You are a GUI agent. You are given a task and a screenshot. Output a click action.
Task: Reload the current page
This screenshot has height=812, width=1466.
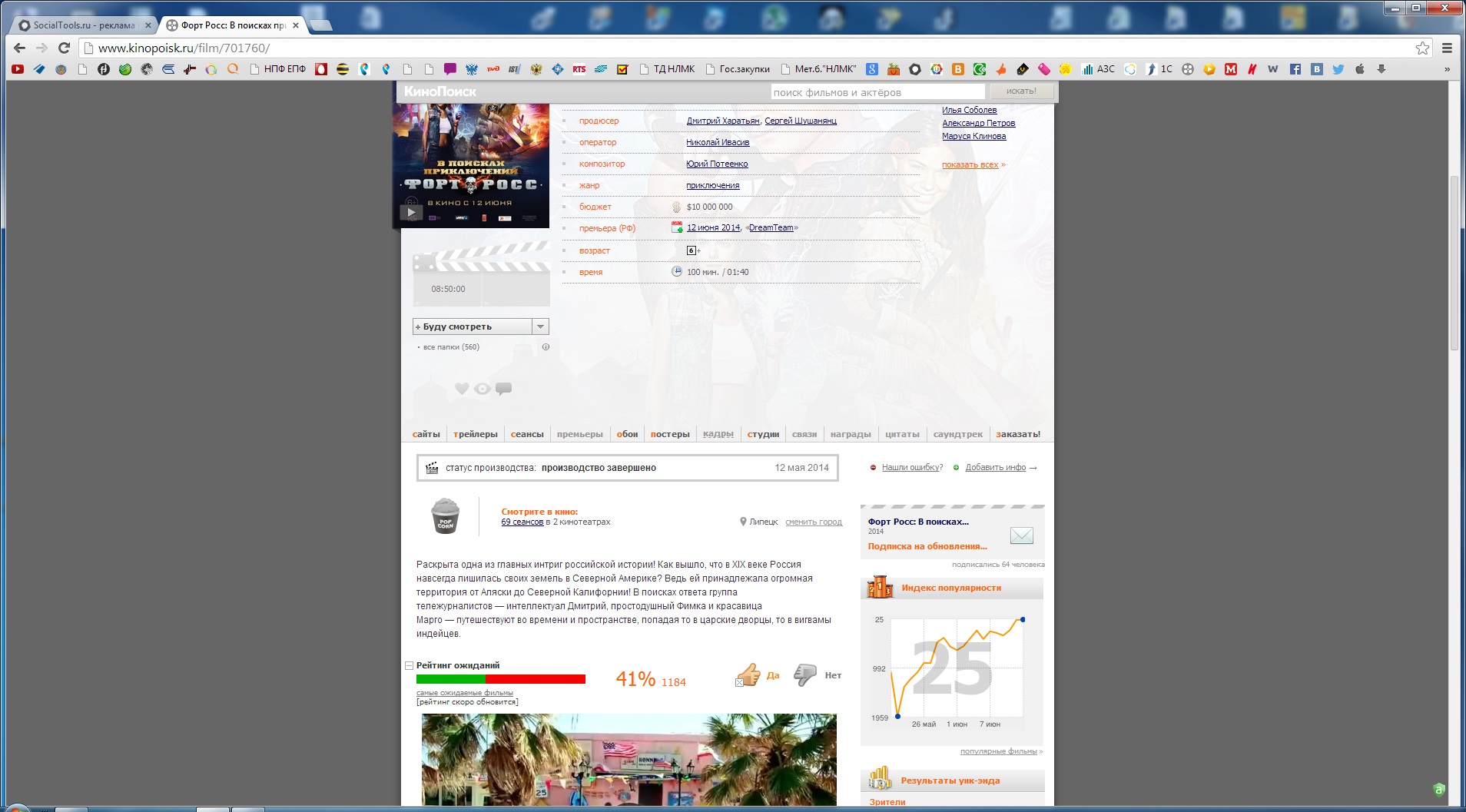click(65, 48)
